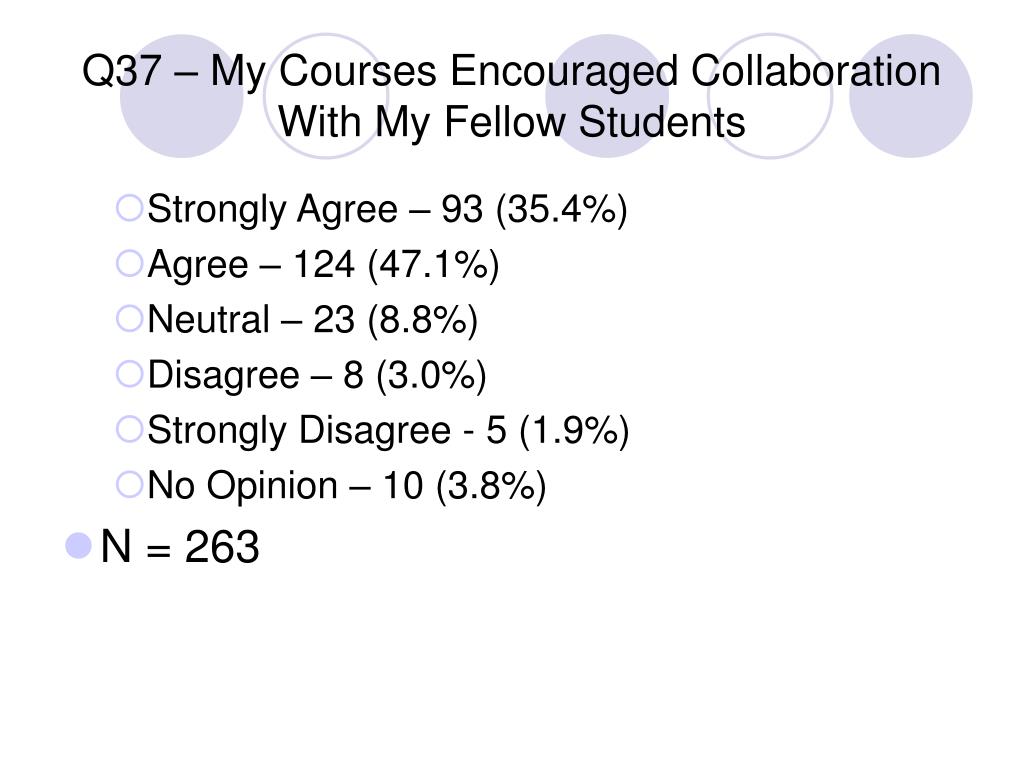Click the 'With My Fellow Students' title line
The image size is (1024, 768).
pyautogui.click(x=511, y=121)
